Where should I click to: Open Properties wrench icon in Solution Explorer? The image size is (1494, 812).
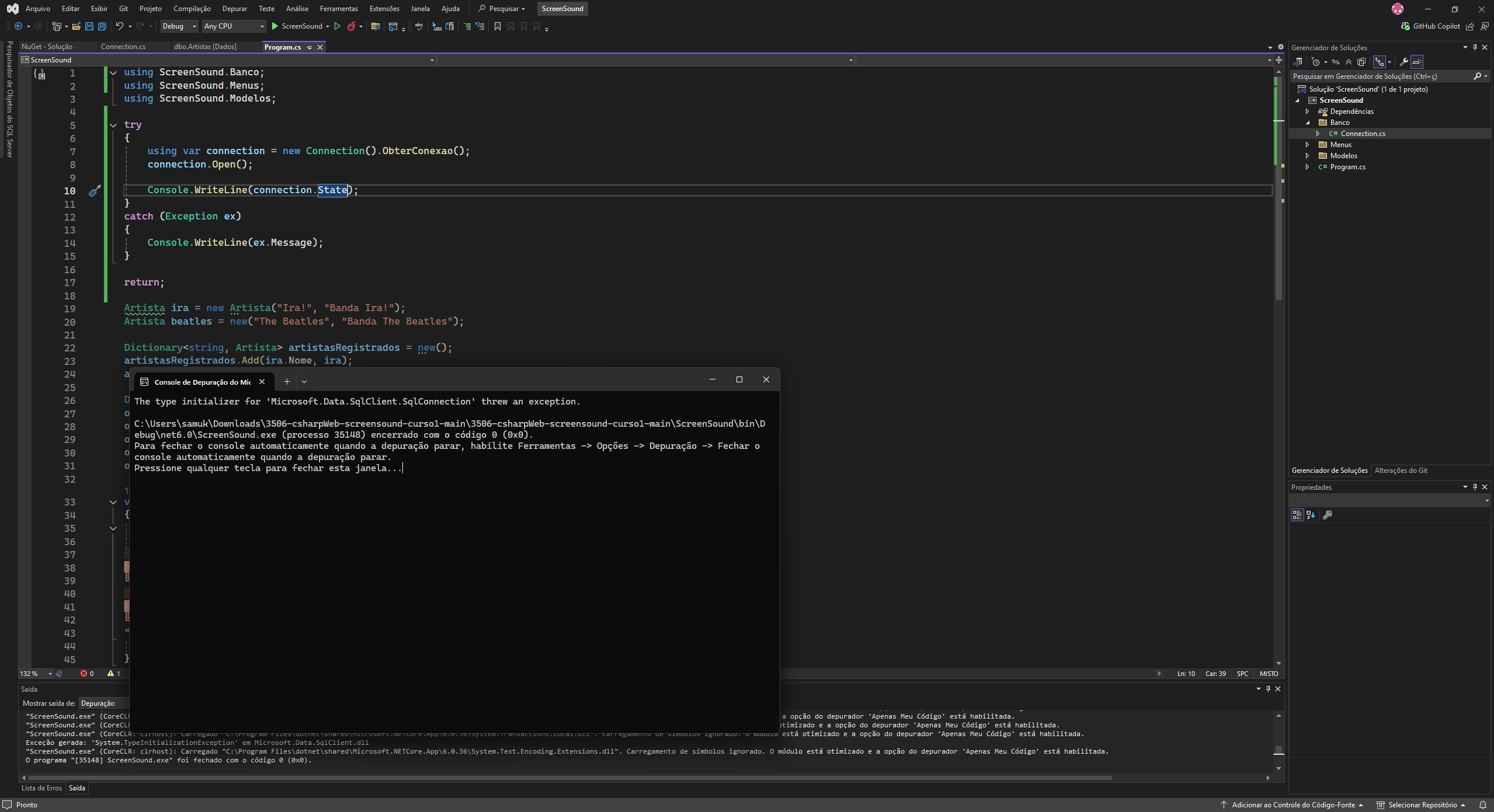(1404, 62)
